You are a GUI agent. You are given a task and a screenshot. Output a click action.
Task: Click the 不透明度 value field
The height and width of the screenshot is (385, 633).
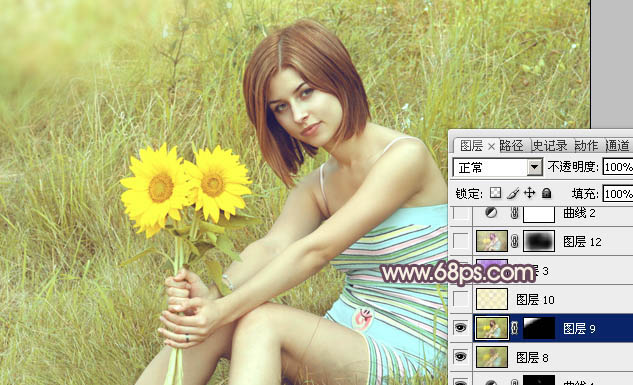coord(618,167)
